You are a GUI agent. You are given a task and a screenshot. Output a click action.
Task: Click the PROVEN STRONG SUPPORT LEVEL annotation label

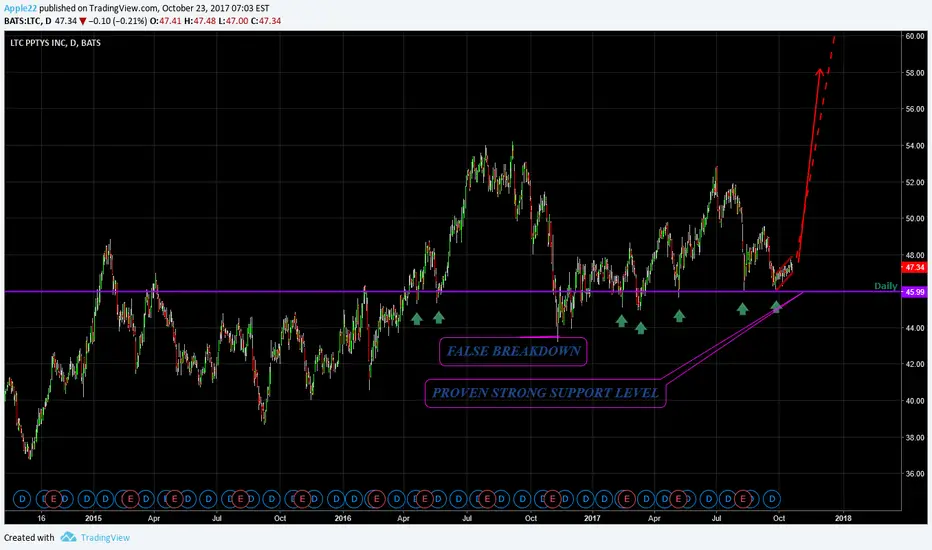[x=545, y=393]
